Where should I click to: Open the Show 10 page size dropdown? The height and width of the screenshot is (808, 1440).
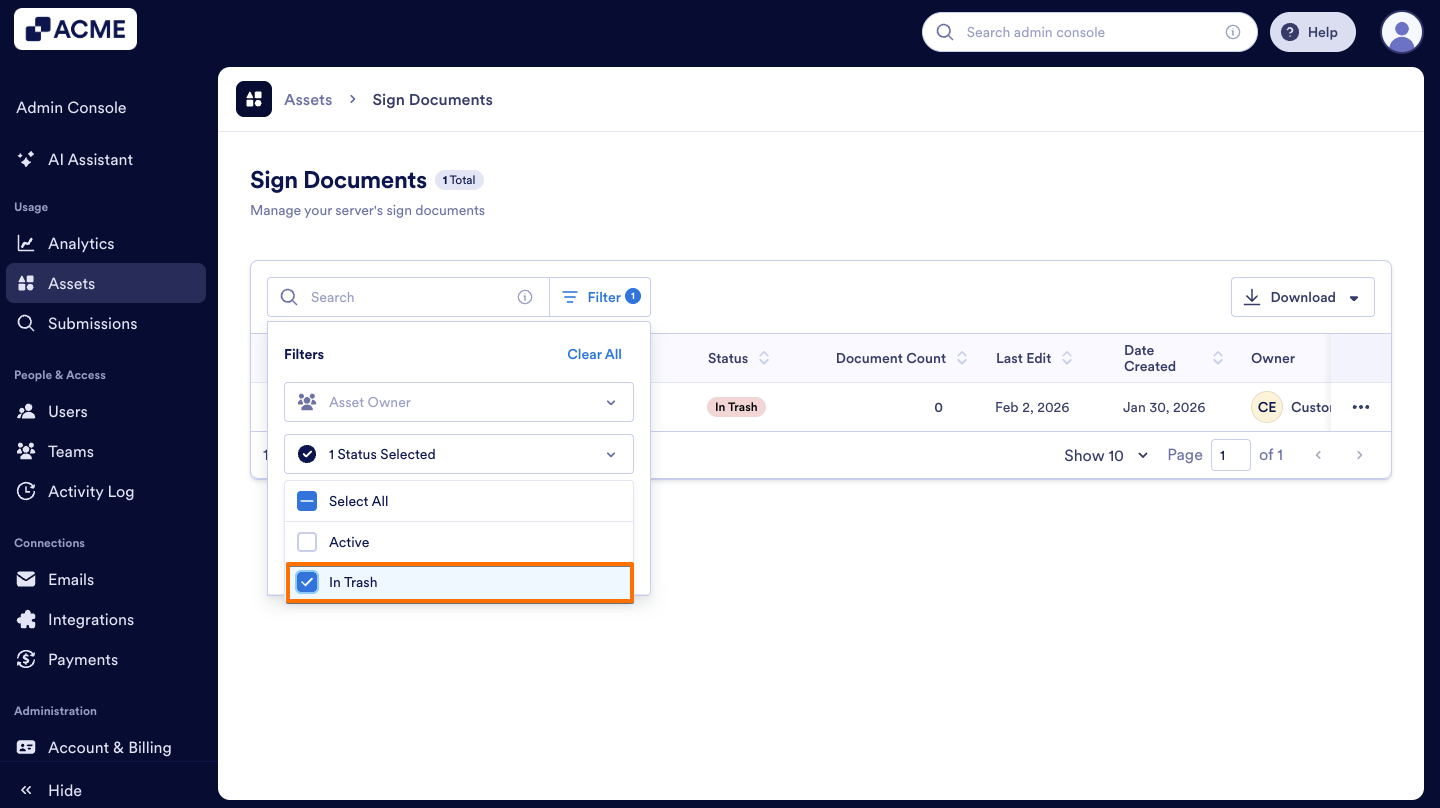(x=1104, y=455)
